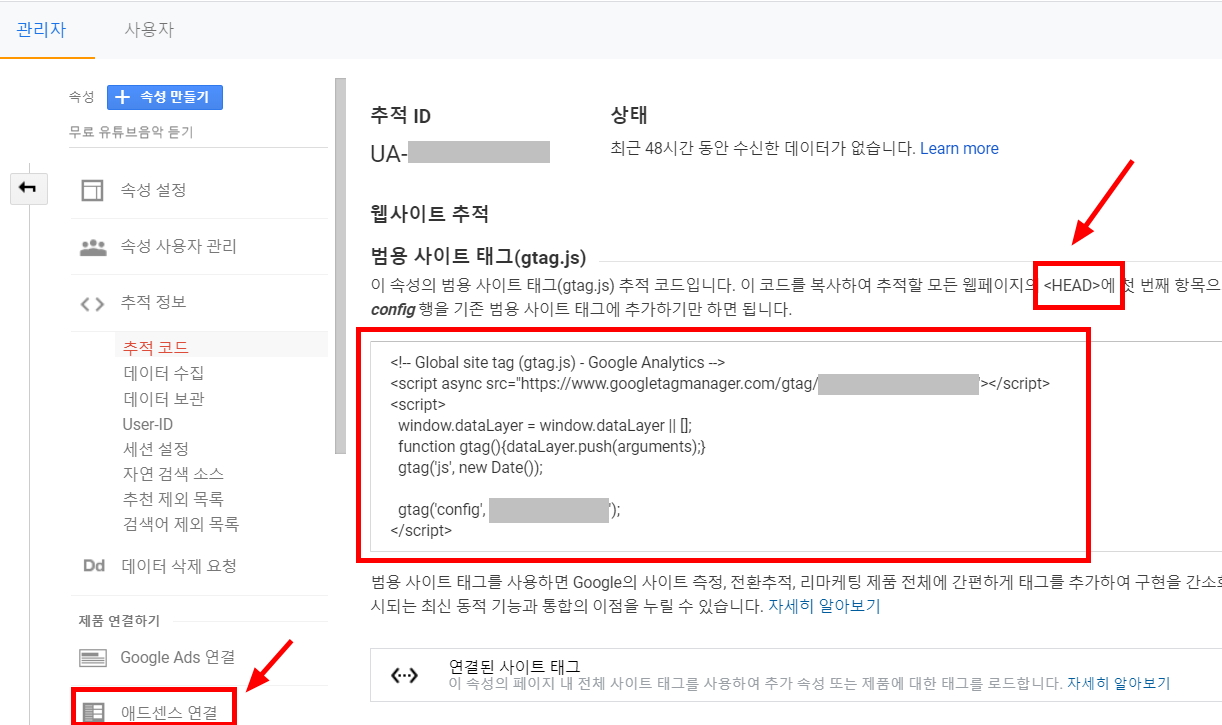Select 추천 제외 목록 submenu item
This screenshot has height=725, width=1222.
(173, 499)
